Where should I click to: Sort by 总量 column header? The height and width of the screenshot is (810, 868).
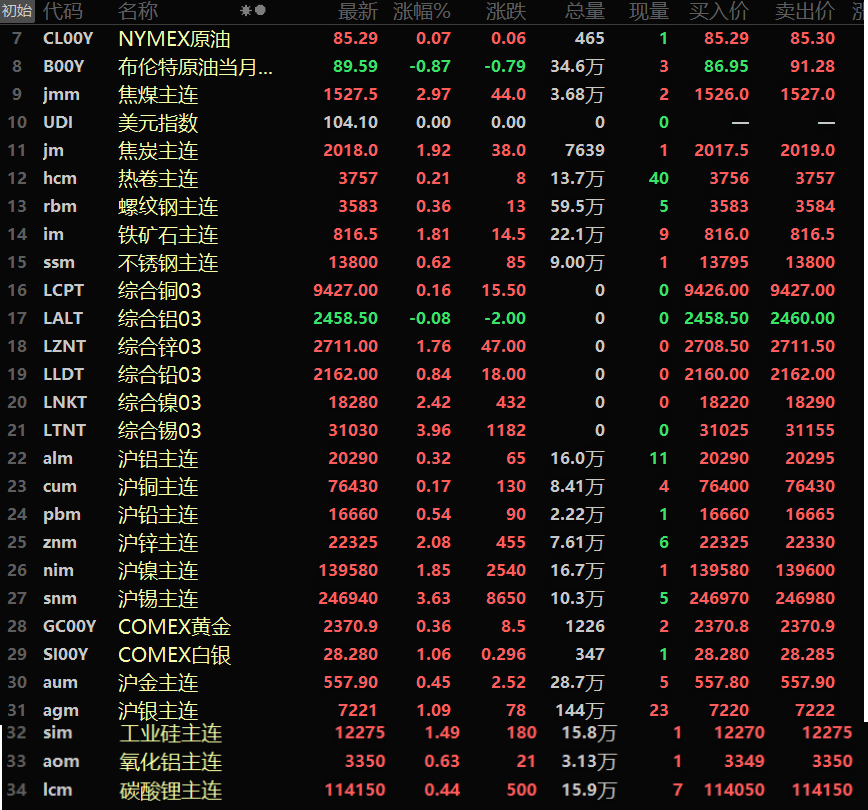tap(585, 11)
